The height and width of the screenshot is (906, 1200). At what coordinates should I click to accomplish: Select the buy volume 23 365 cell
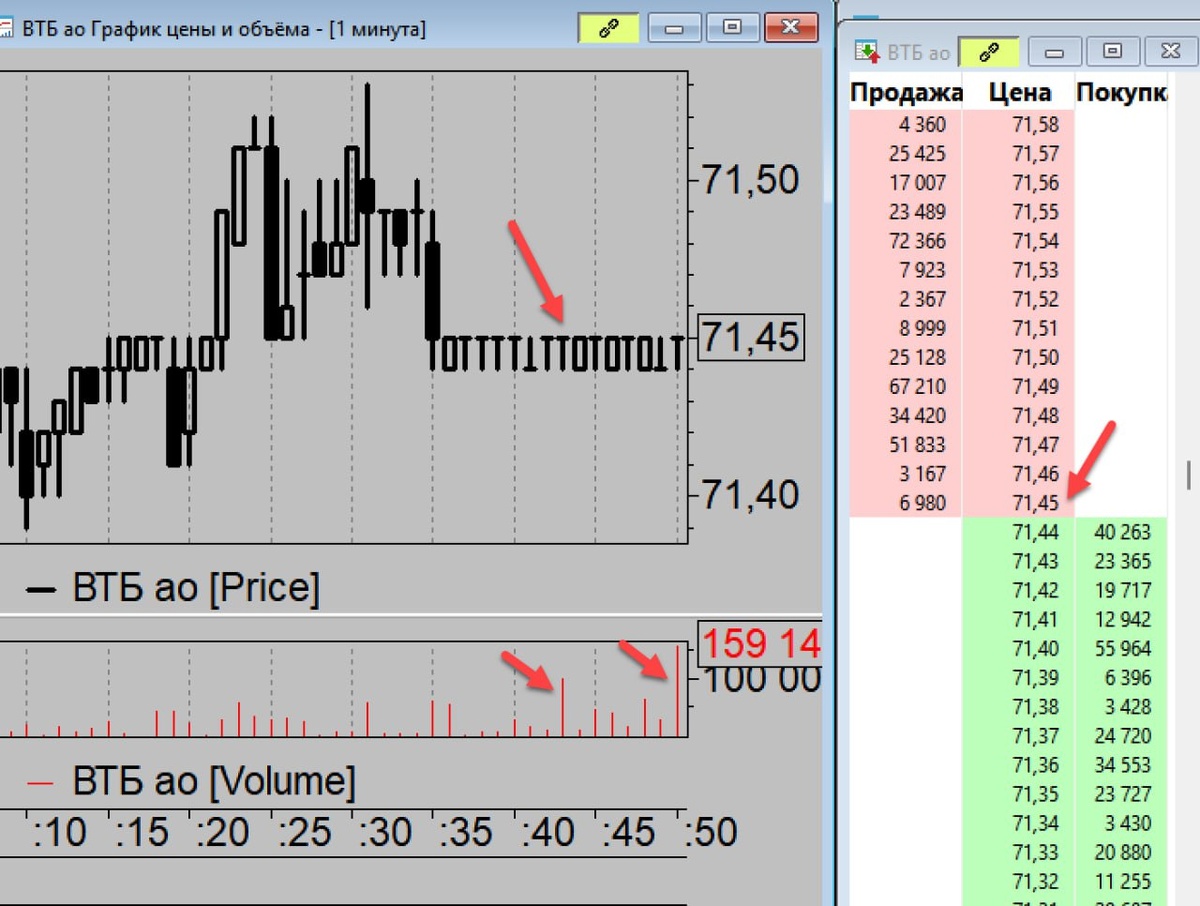[x=1122, y=561]
